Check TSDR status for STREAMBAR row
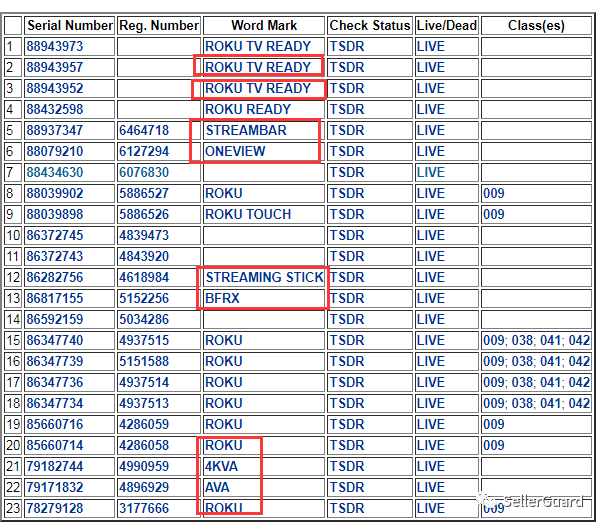The height and width of the screenshot is (526, 603). click(x=347, y=130)
